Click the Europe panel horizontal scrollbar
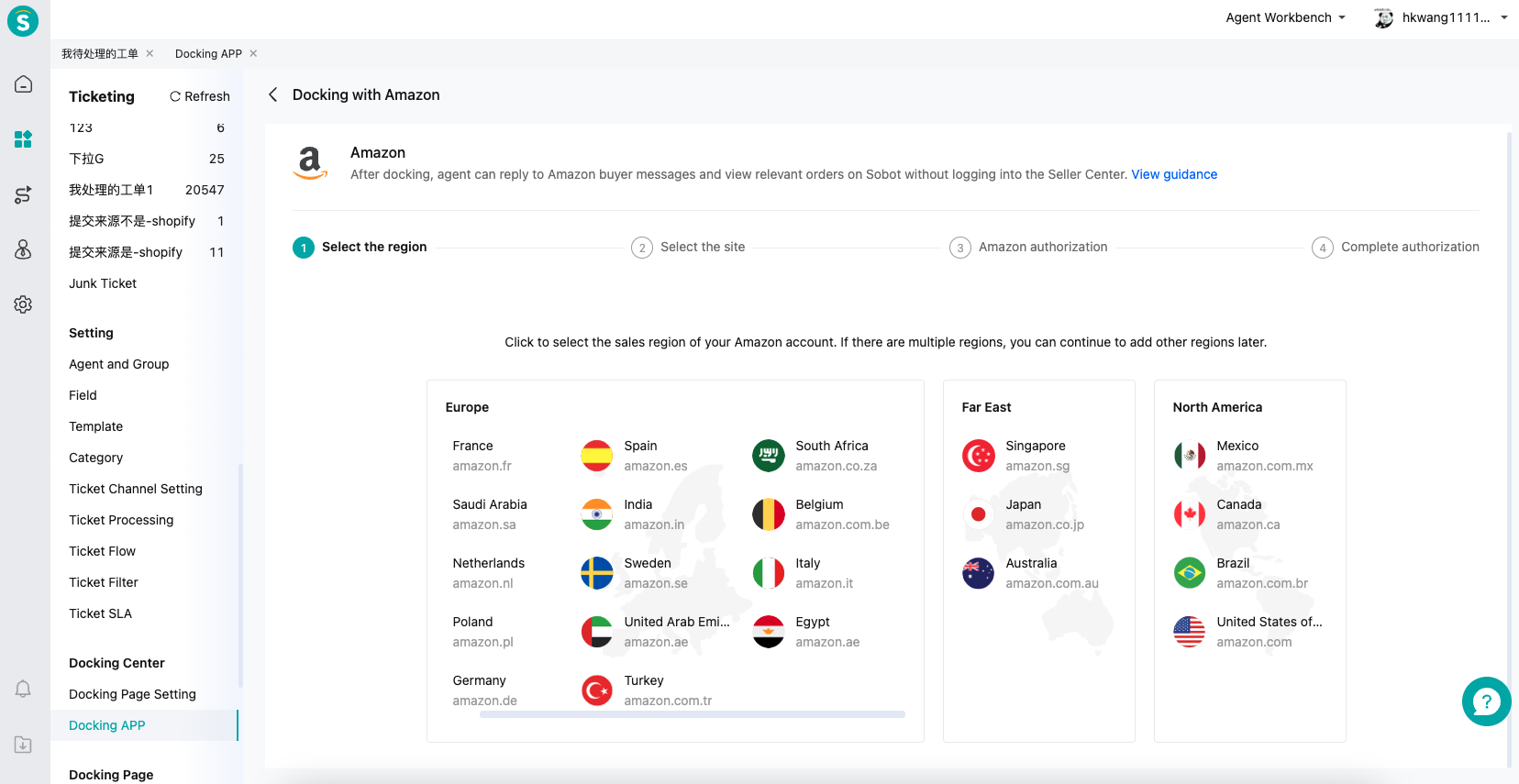 pyautogui.click(x=693, y=714)
